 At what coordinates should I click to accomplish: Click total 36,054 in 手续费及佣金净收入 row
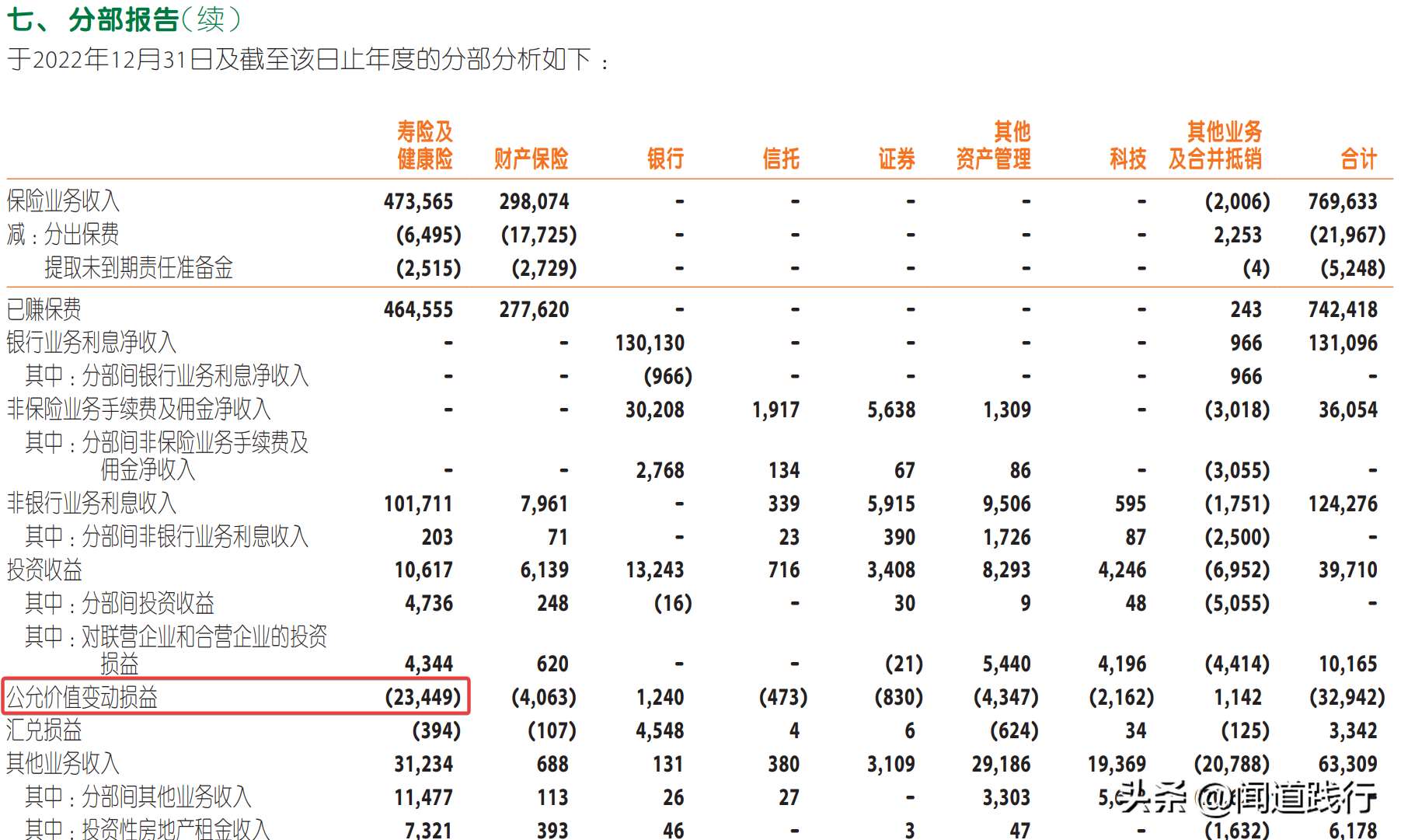(1348, 410)
